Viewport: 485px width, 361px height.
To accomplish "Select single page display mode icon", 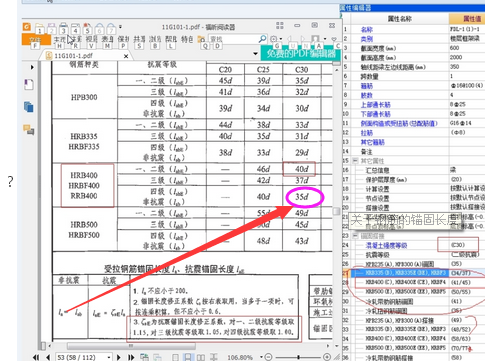I will tap(175, 357).
